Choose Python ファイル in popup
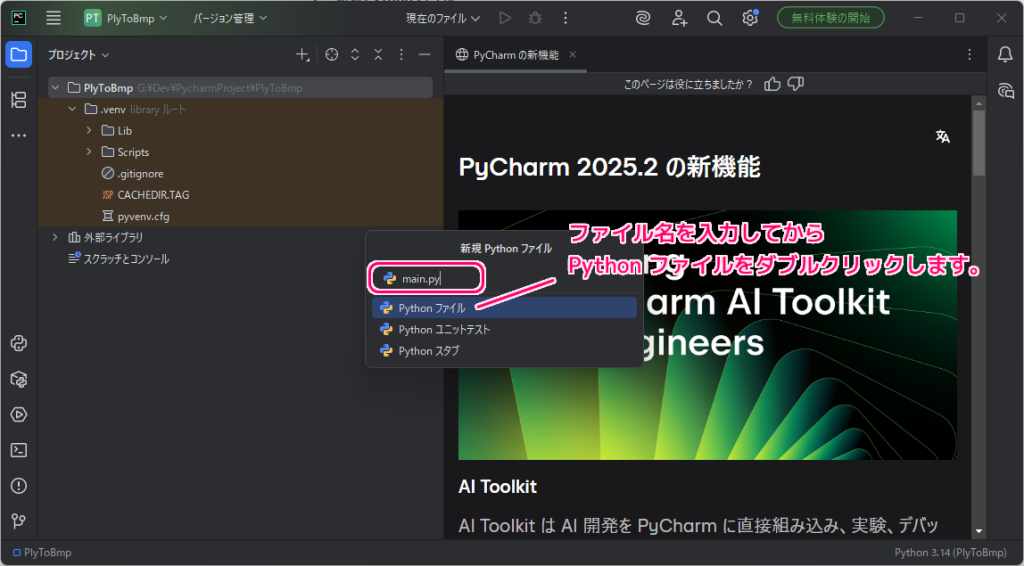1024x566 pixels. coord(504,307)
